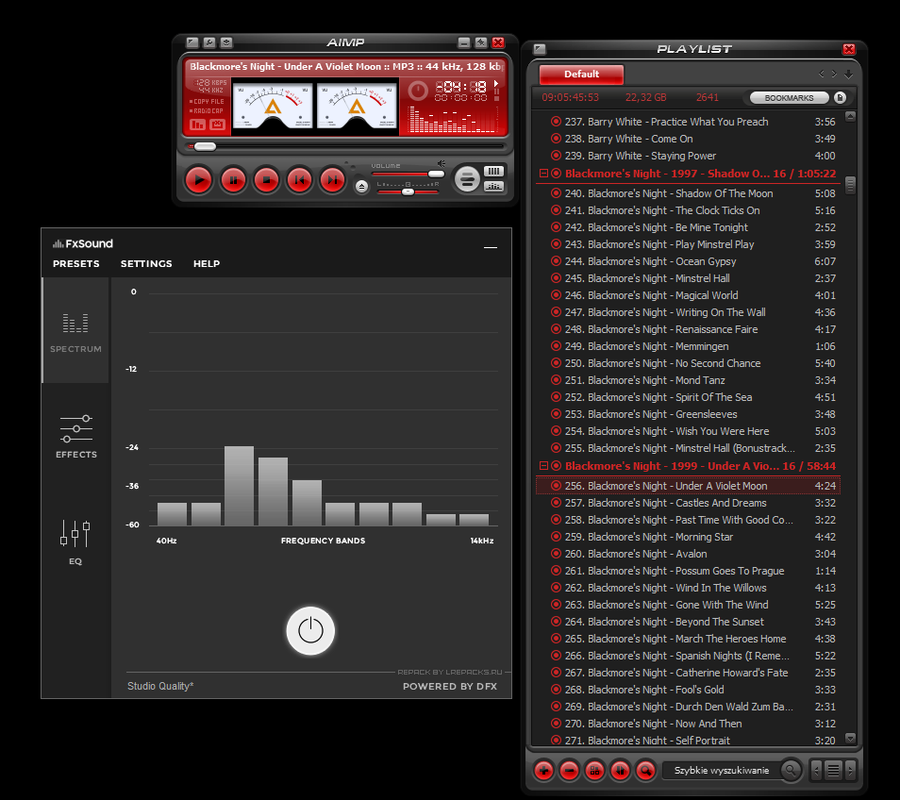Click the cassette icon in AIMP display
Screen dimensions: 900x800
click(217, 125)
